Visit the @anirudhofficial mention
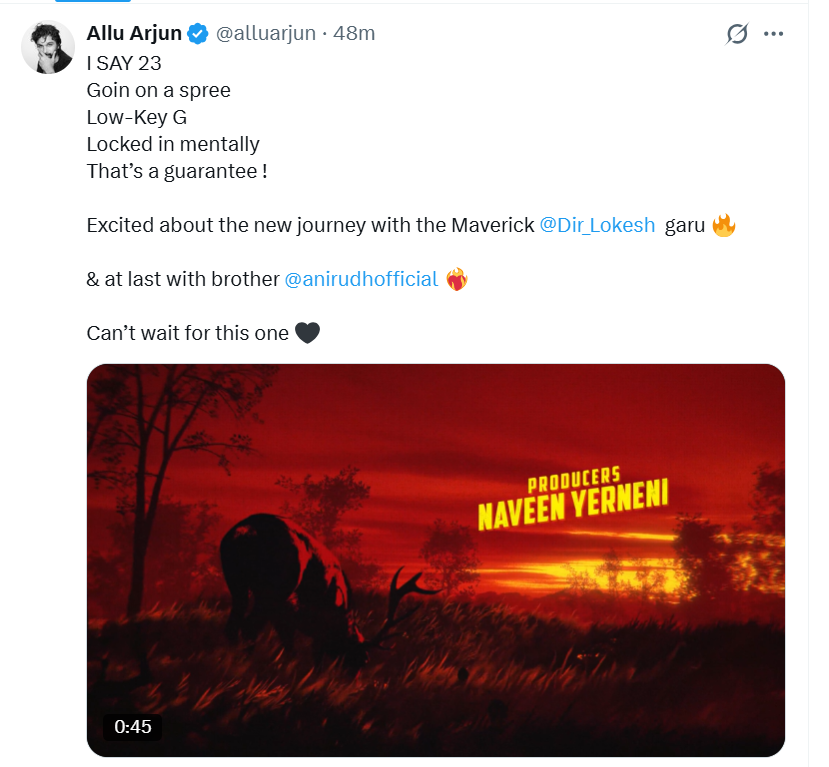Image resolution: width=829 pixels, height=767 pixels. coord(362,279)
